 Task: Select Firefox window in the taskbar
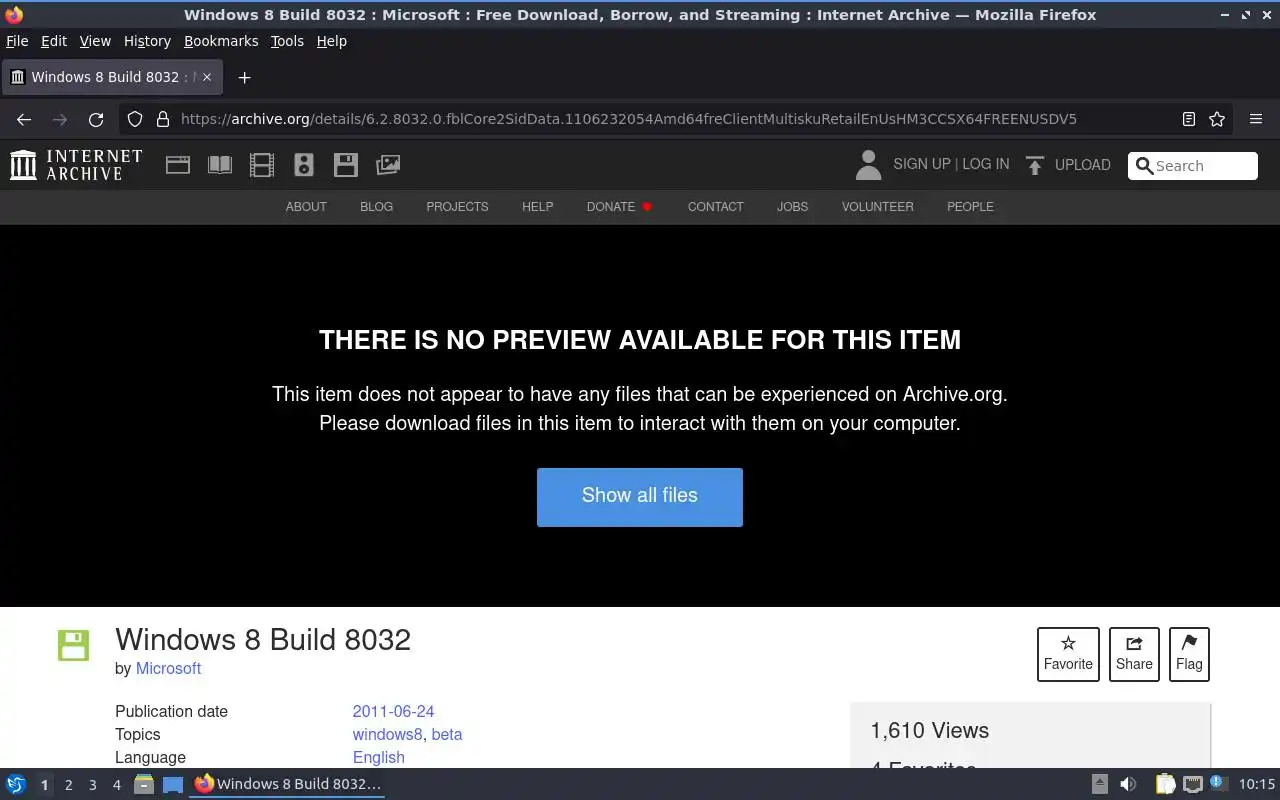point(288,784)
